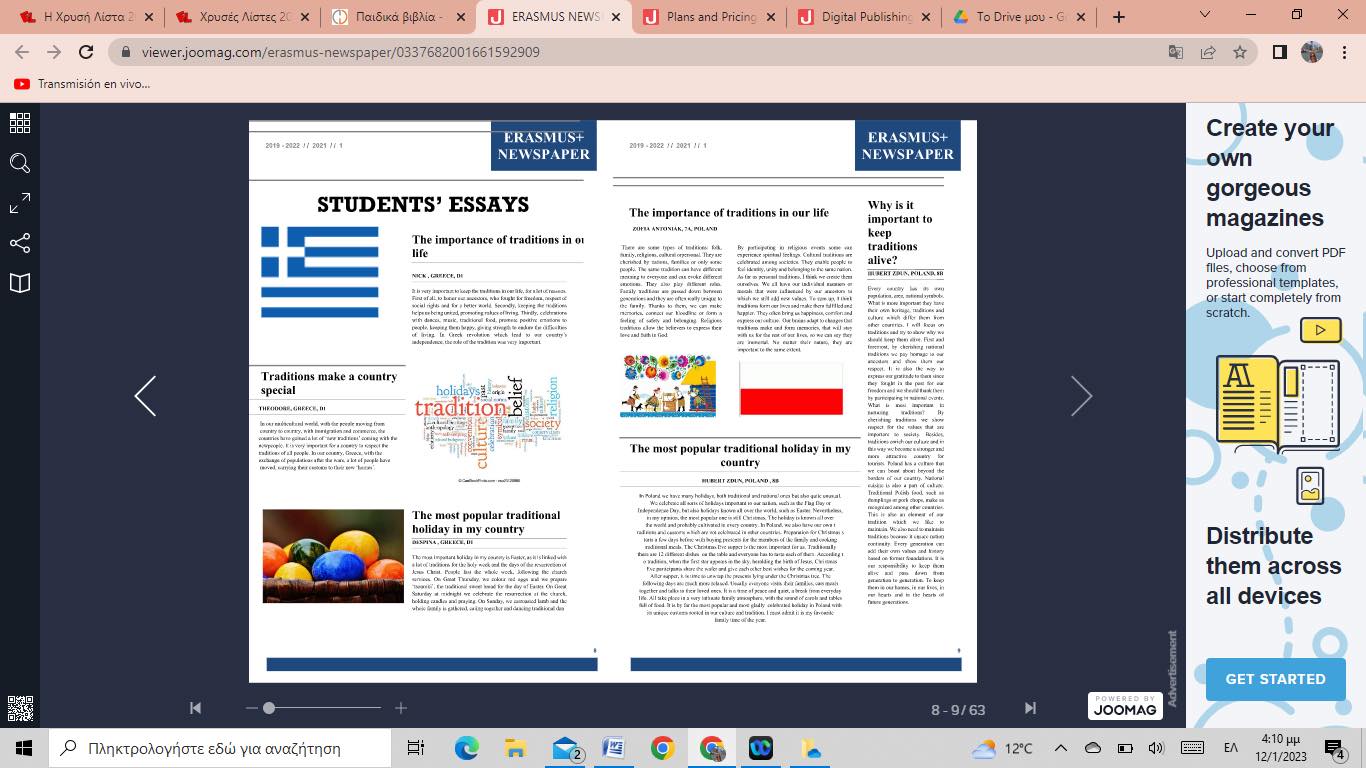
Task: Jump to last page button
Action: point(1030,708)
